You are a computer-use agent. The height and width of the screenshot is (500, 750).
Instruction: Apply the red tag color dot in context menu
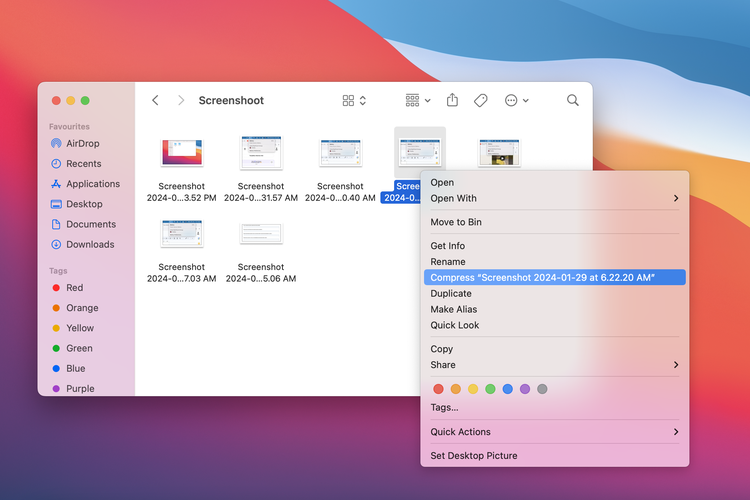(x=438, y=389)
